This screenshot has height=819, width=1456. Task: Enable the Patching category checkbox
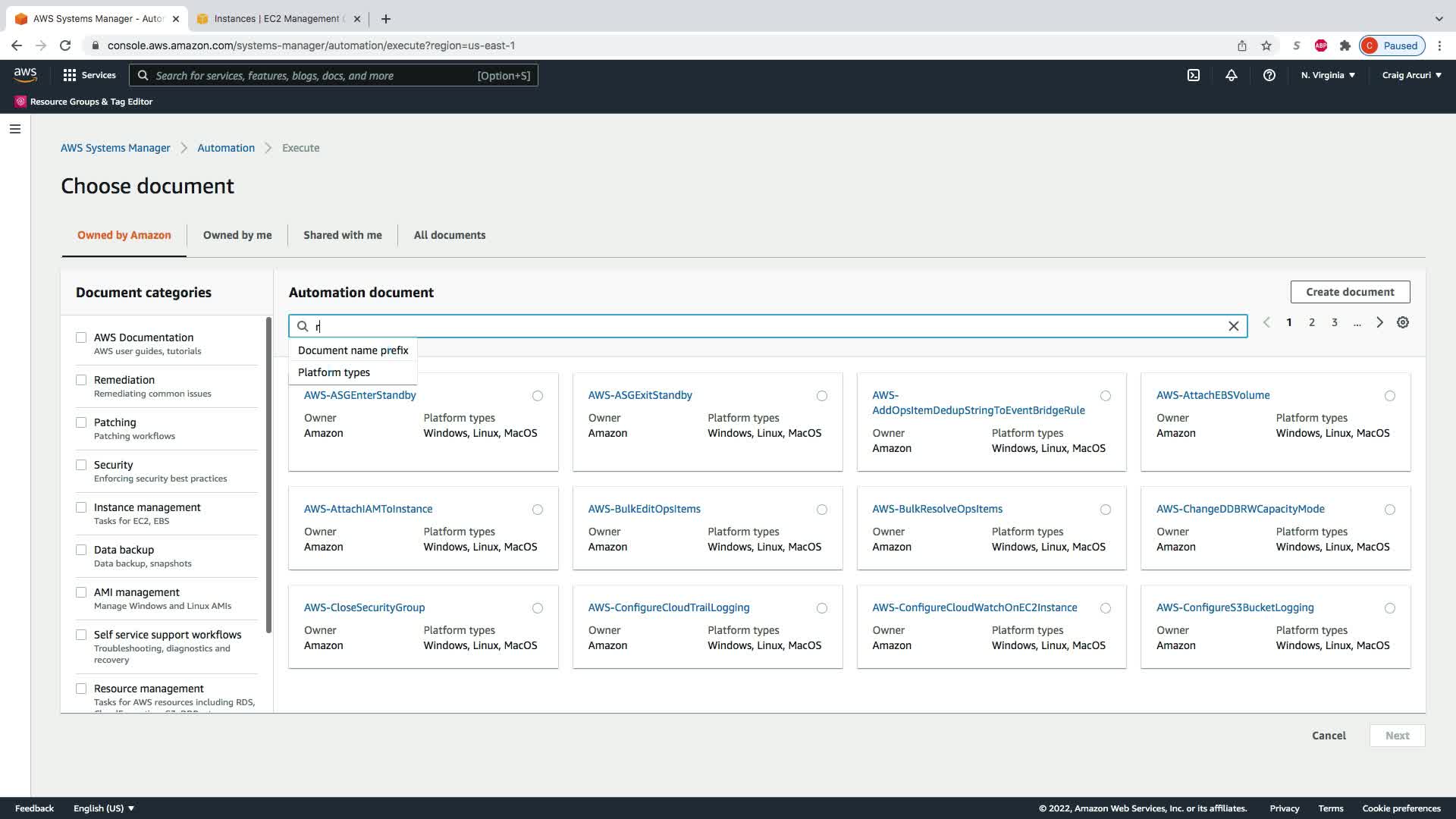click(x=81, y=422)
